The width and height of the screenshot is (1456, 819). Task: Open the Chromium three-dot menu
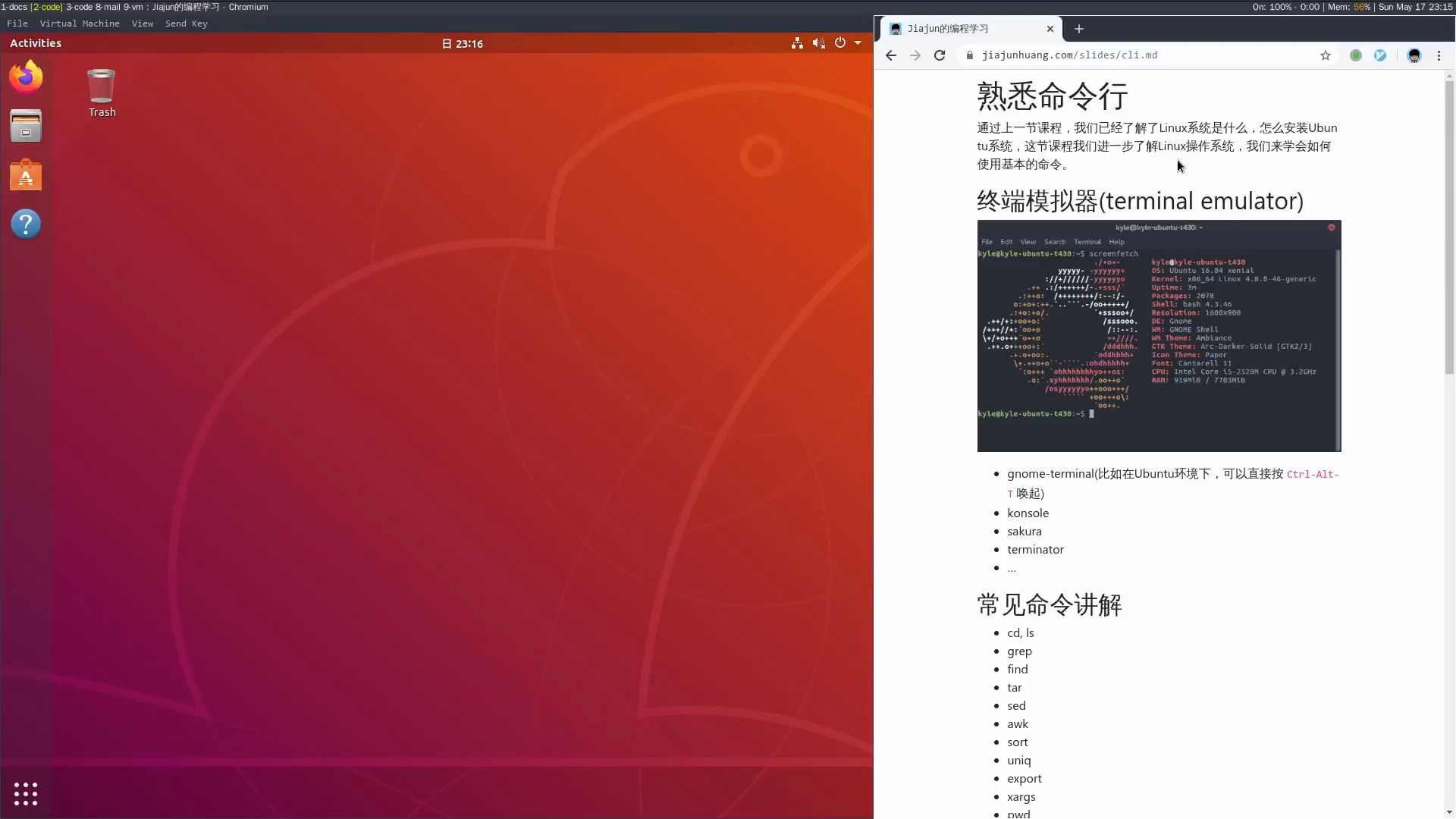click(x=1439, y=55)
